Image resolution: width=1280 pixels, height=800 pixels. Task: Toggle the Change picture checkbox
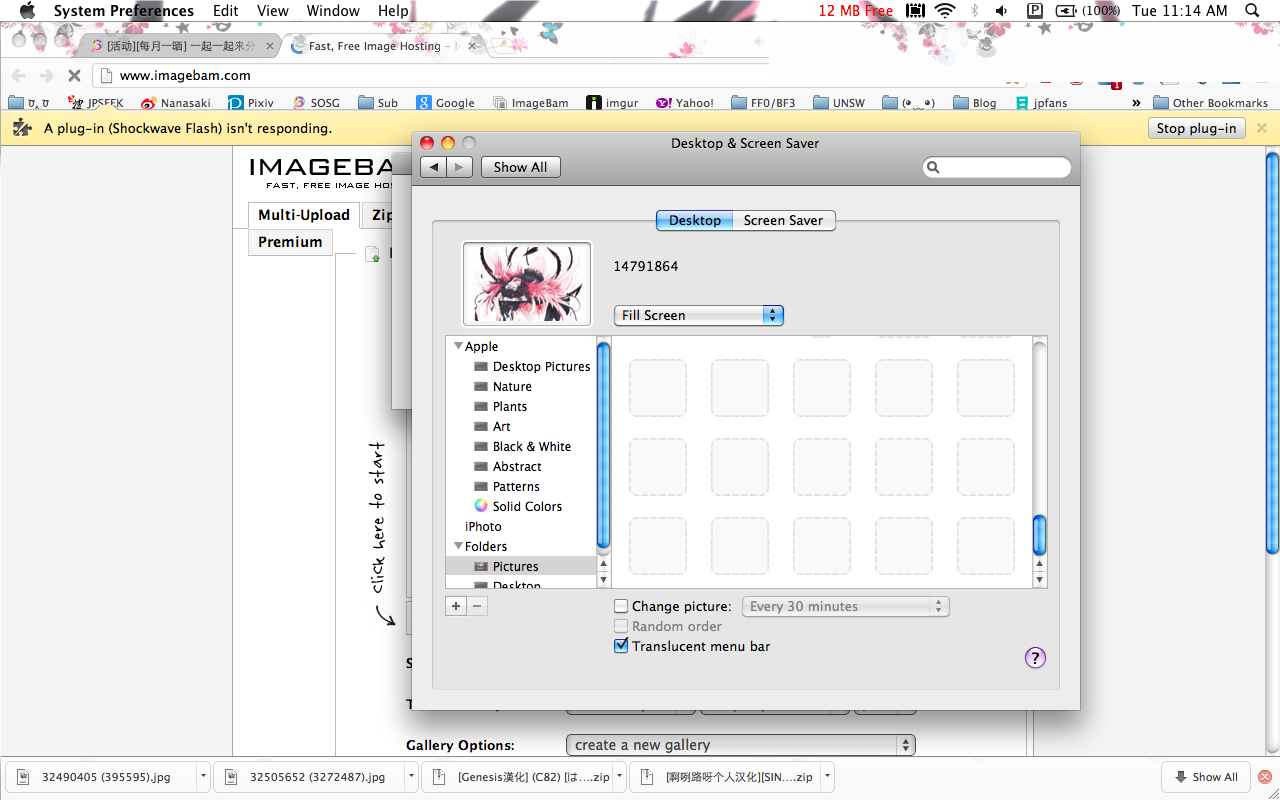coord(621,606)
